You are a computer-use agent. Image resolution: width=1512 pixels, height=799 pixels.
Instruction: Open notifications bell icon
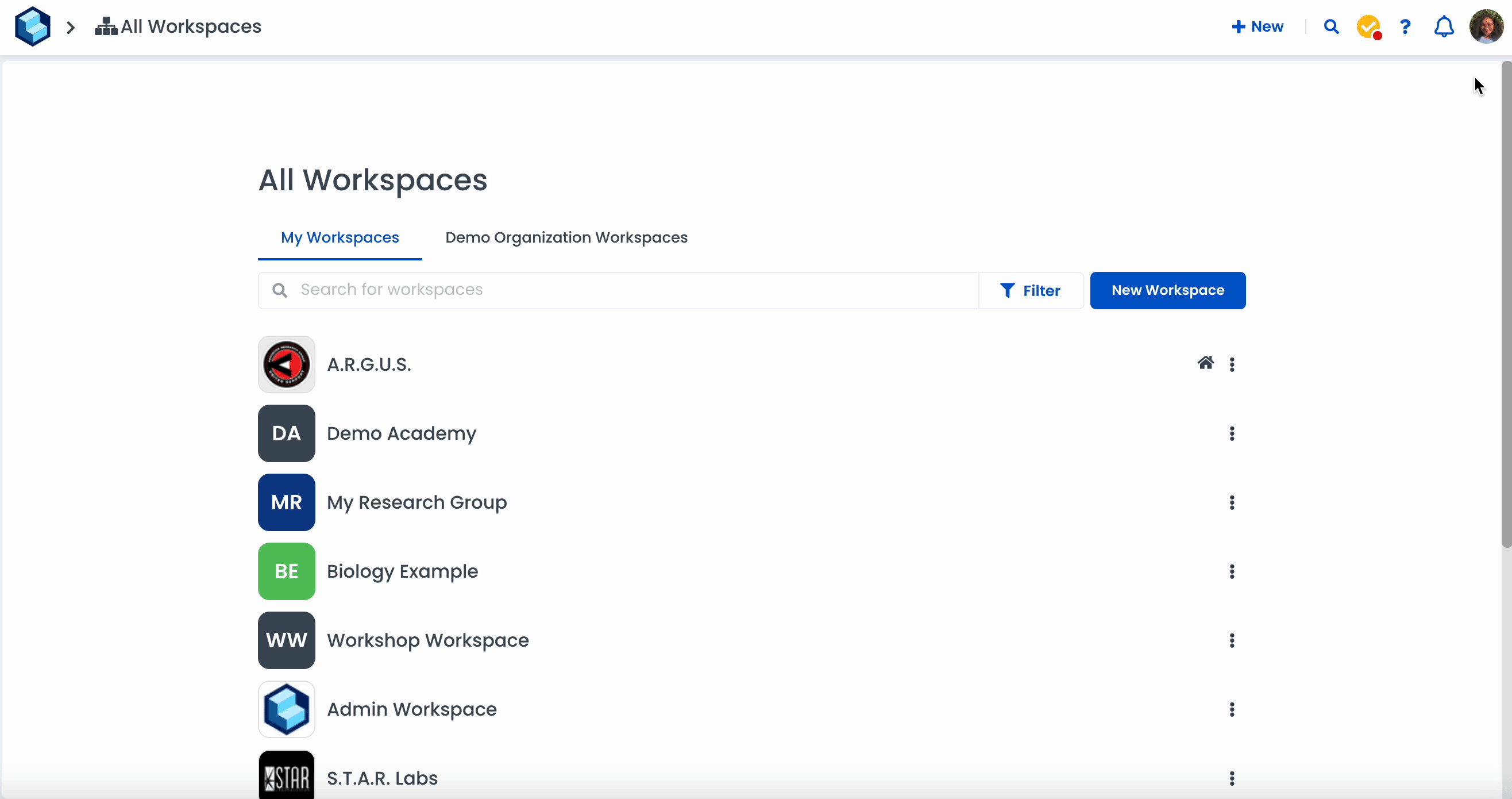click(1444, 27)
